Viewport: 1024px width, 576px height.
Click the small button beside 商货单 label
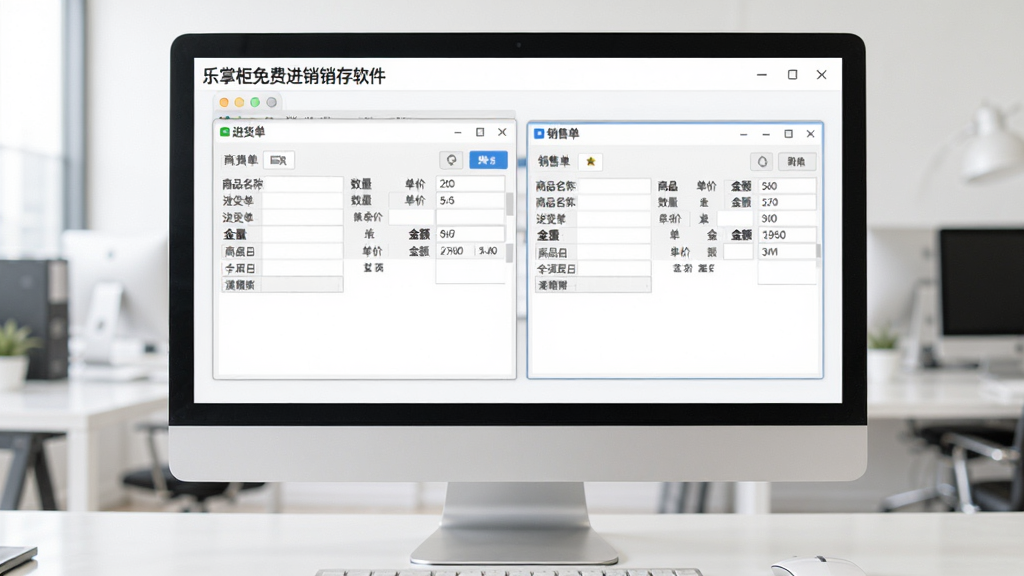pos(279,160)
